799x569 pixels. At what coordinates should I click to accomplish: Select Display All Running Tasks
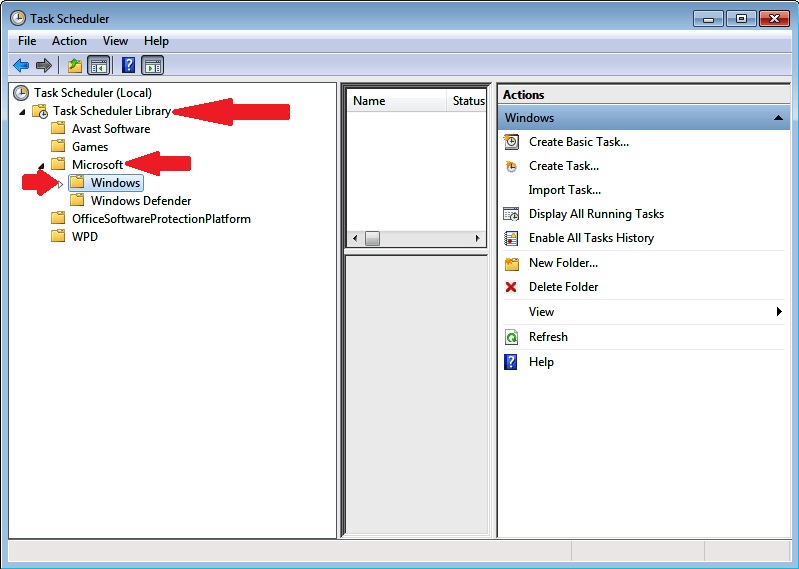[596, 214]
